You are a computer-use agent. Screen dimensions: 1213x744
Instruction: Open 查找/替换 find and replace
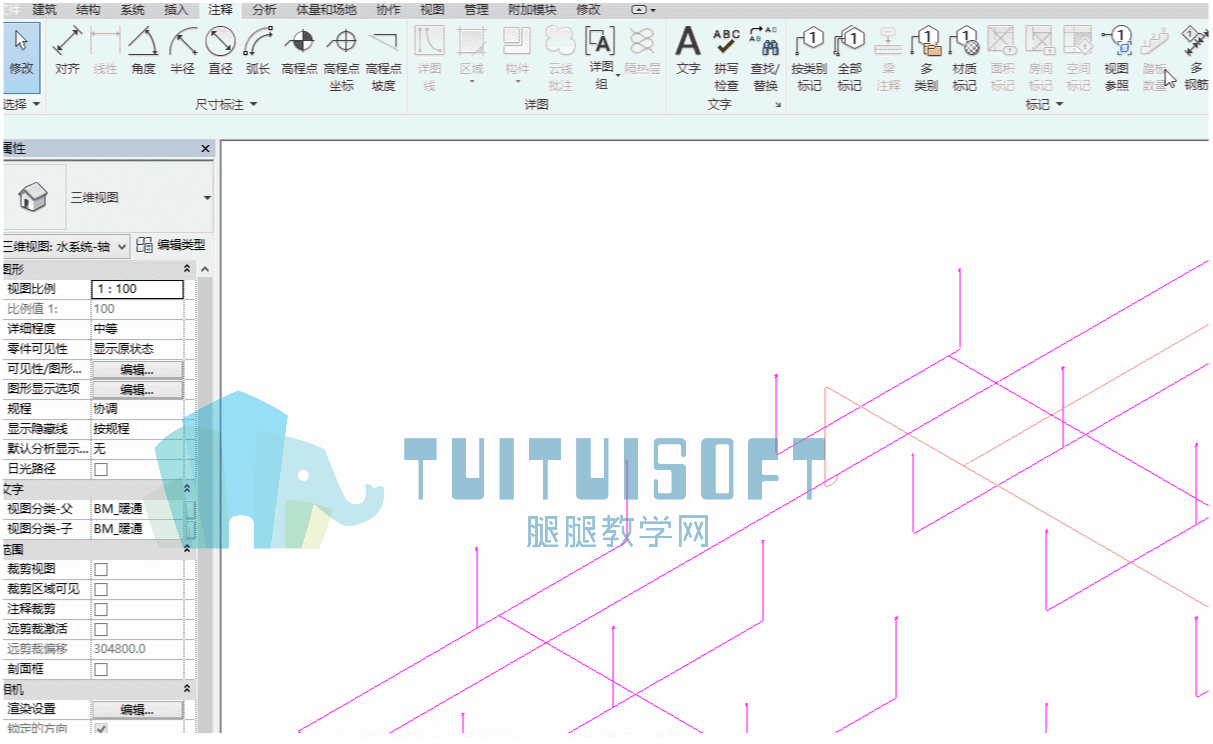[x=765, y=59]
